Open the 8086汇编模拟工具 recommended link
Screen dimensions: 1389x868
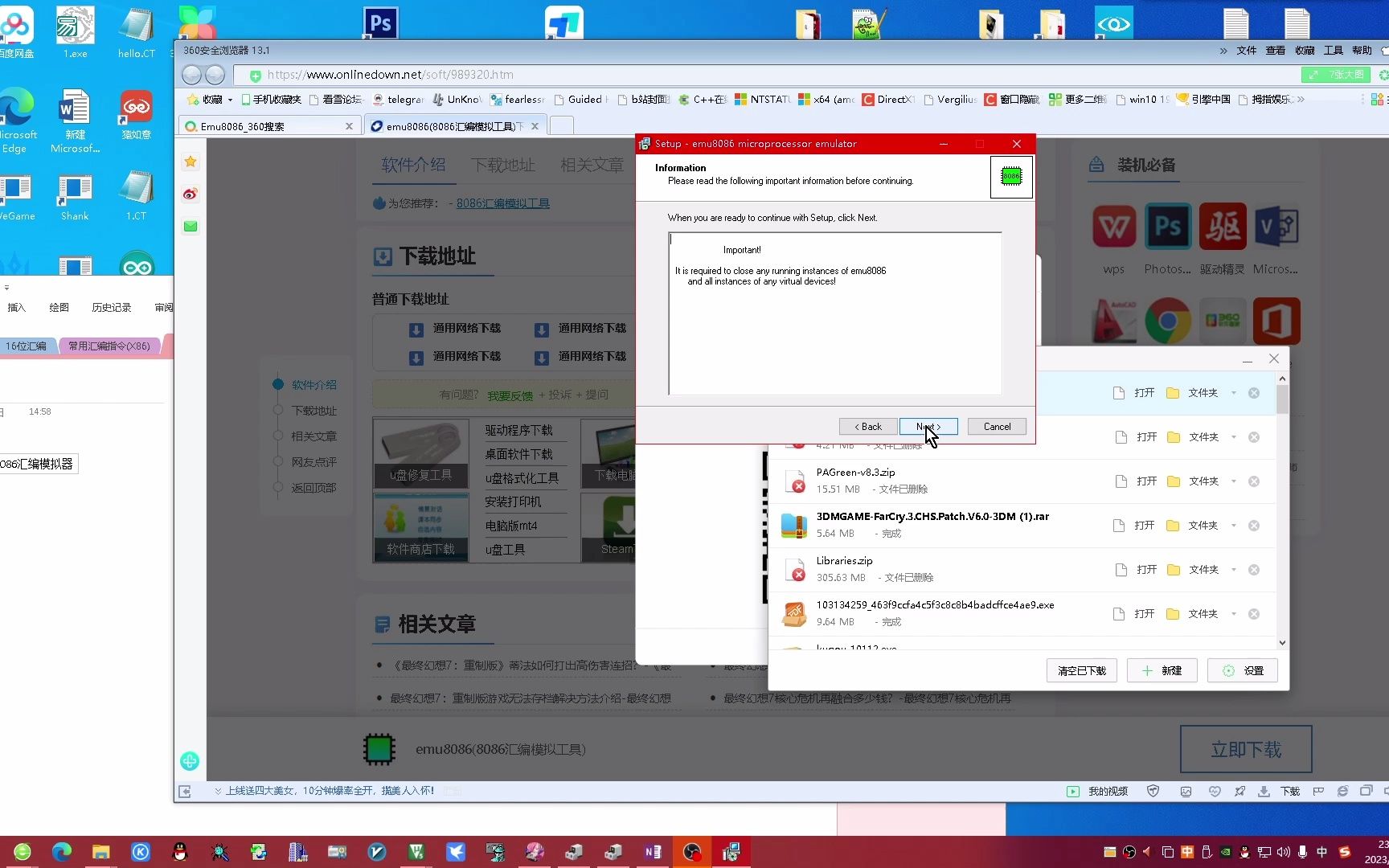pos(503,203)
